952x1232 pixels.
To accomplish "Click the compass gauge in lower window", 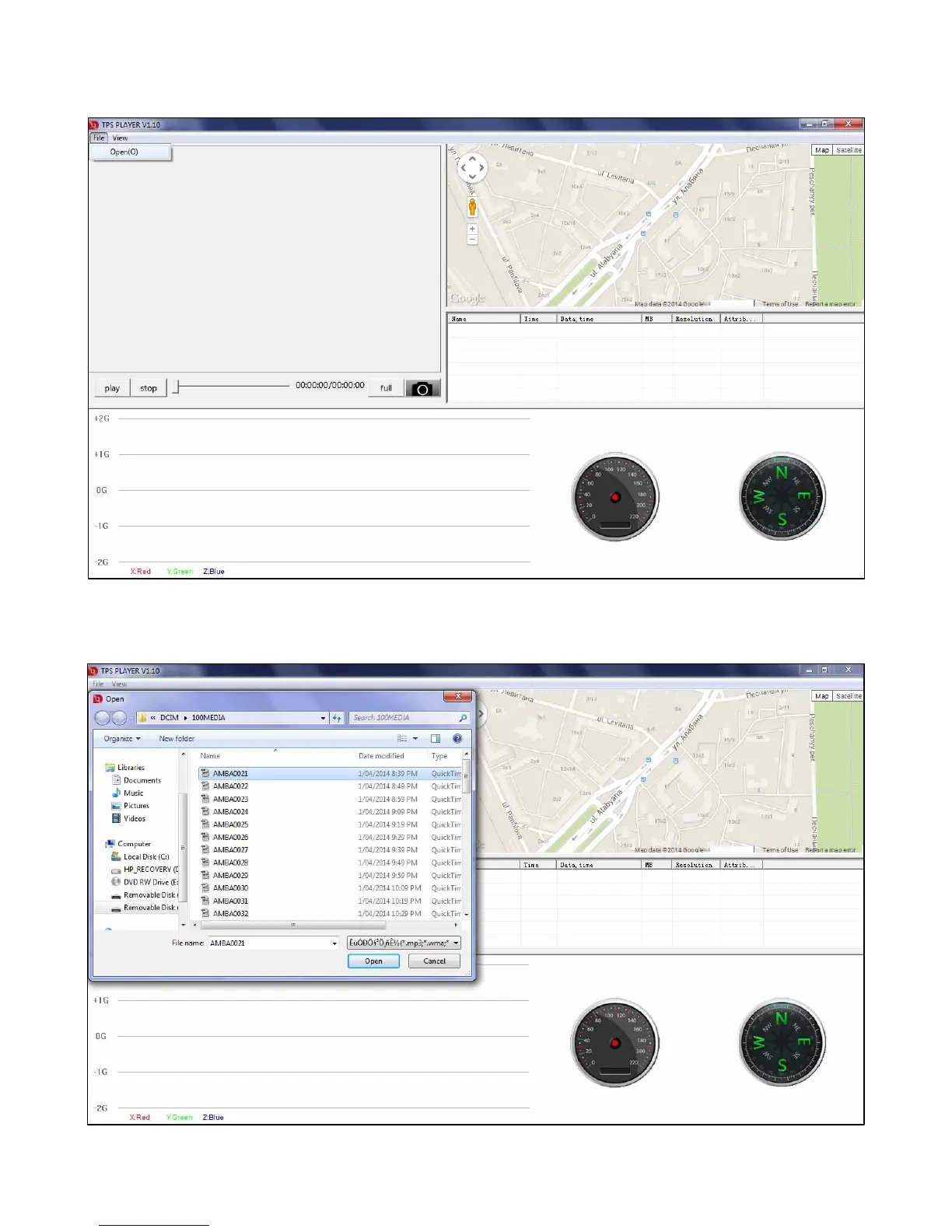I will coord(782,1042).
